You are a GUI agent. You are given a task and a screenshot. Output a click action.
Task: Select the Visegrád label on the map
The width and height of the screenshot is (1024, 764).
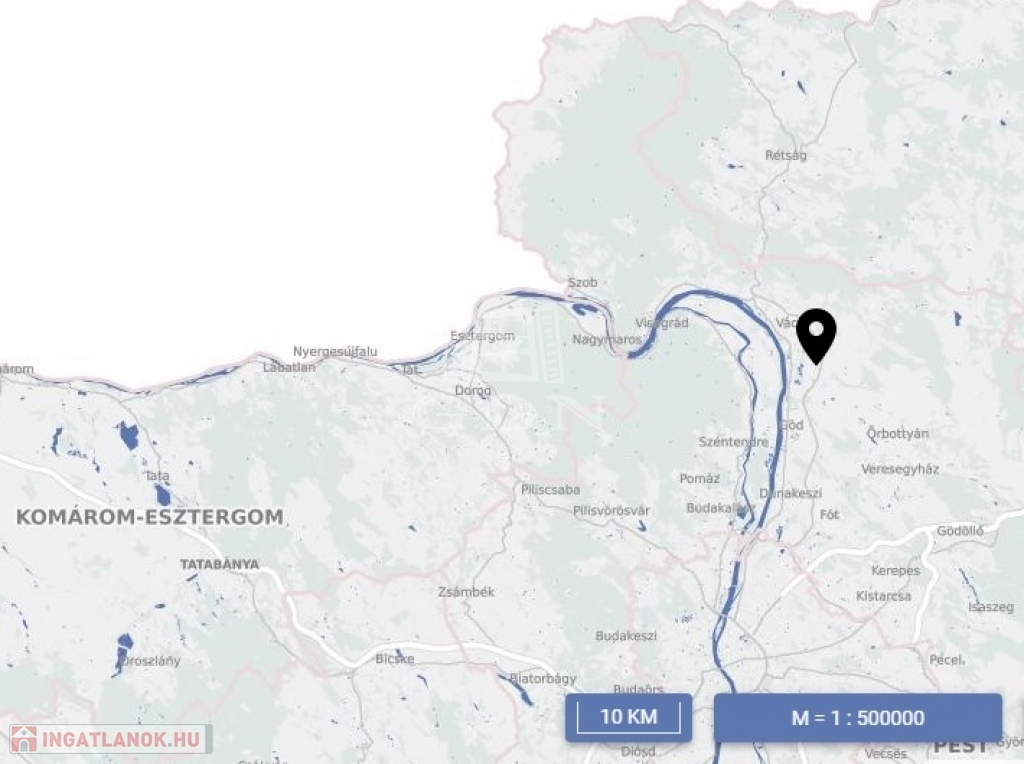pyautogui.click(x=662, y=323)
